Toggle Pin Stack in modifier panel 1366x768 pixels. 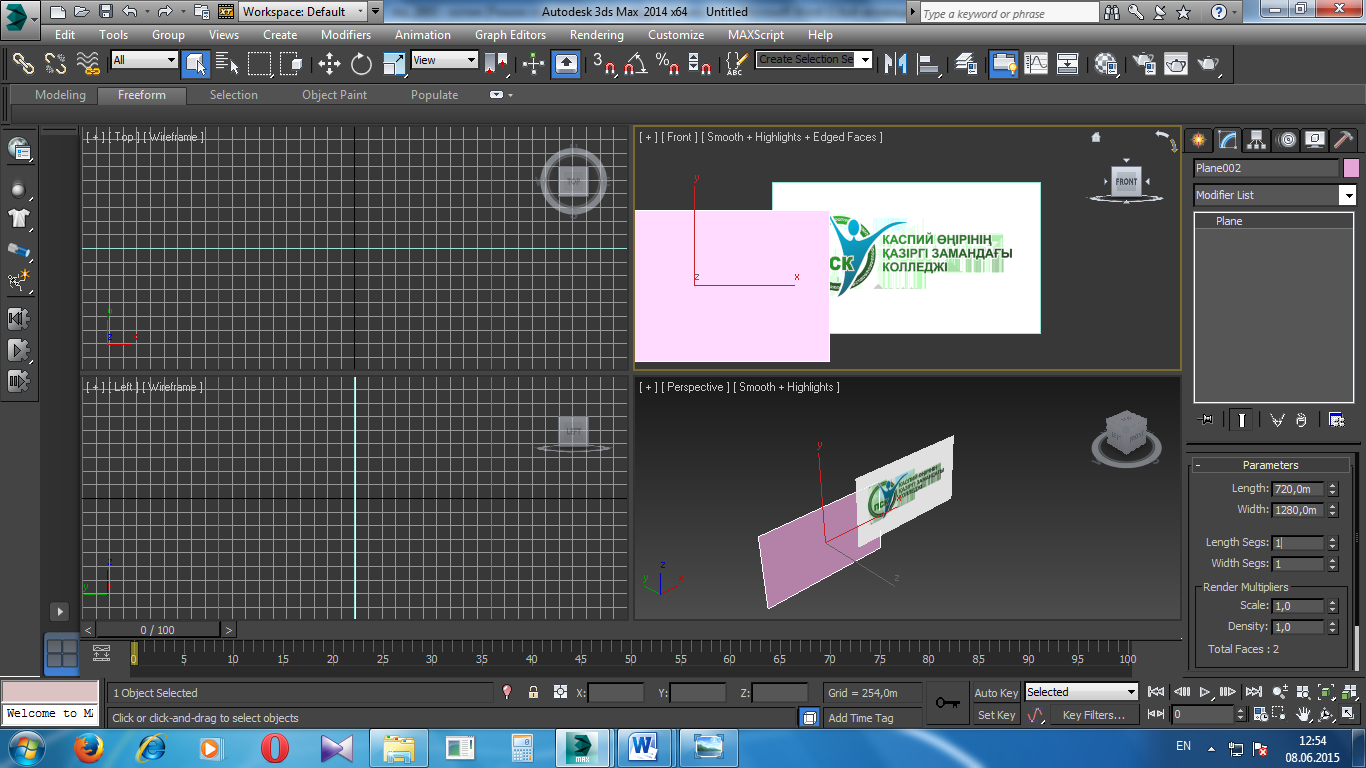[1206, 420]
